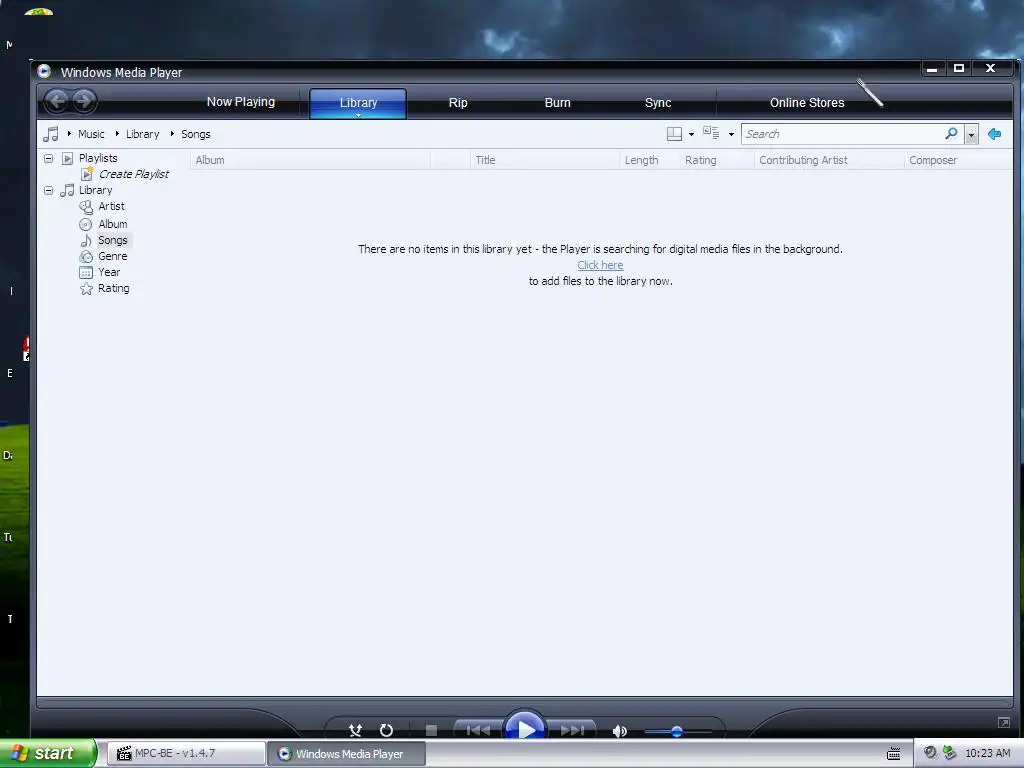The width and height of the screenshot is (1024, 768).
Task: Click the Forward navigation arrow
Action: [x=84, y=101]
